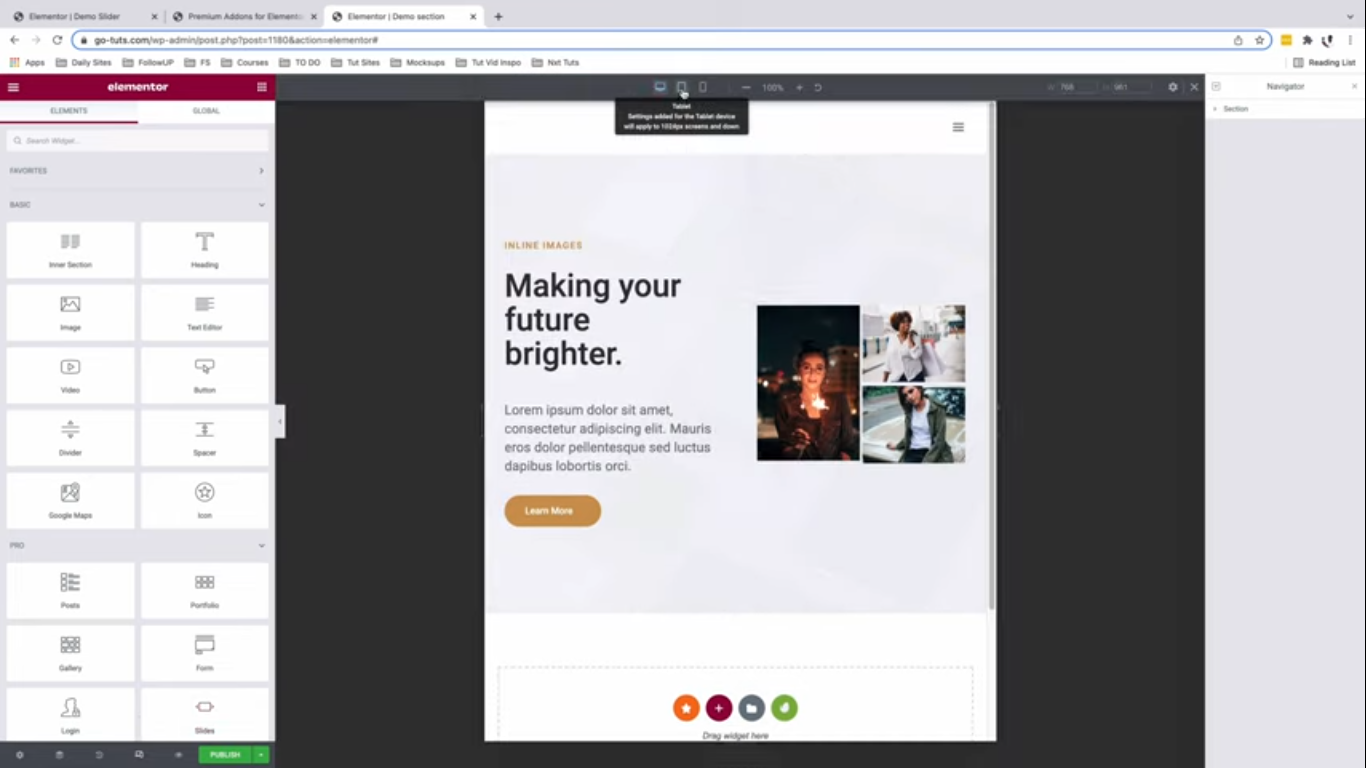The image size is (1366, 768).
Task: Collapse the Elementor side panel handle
Action: 280,421
